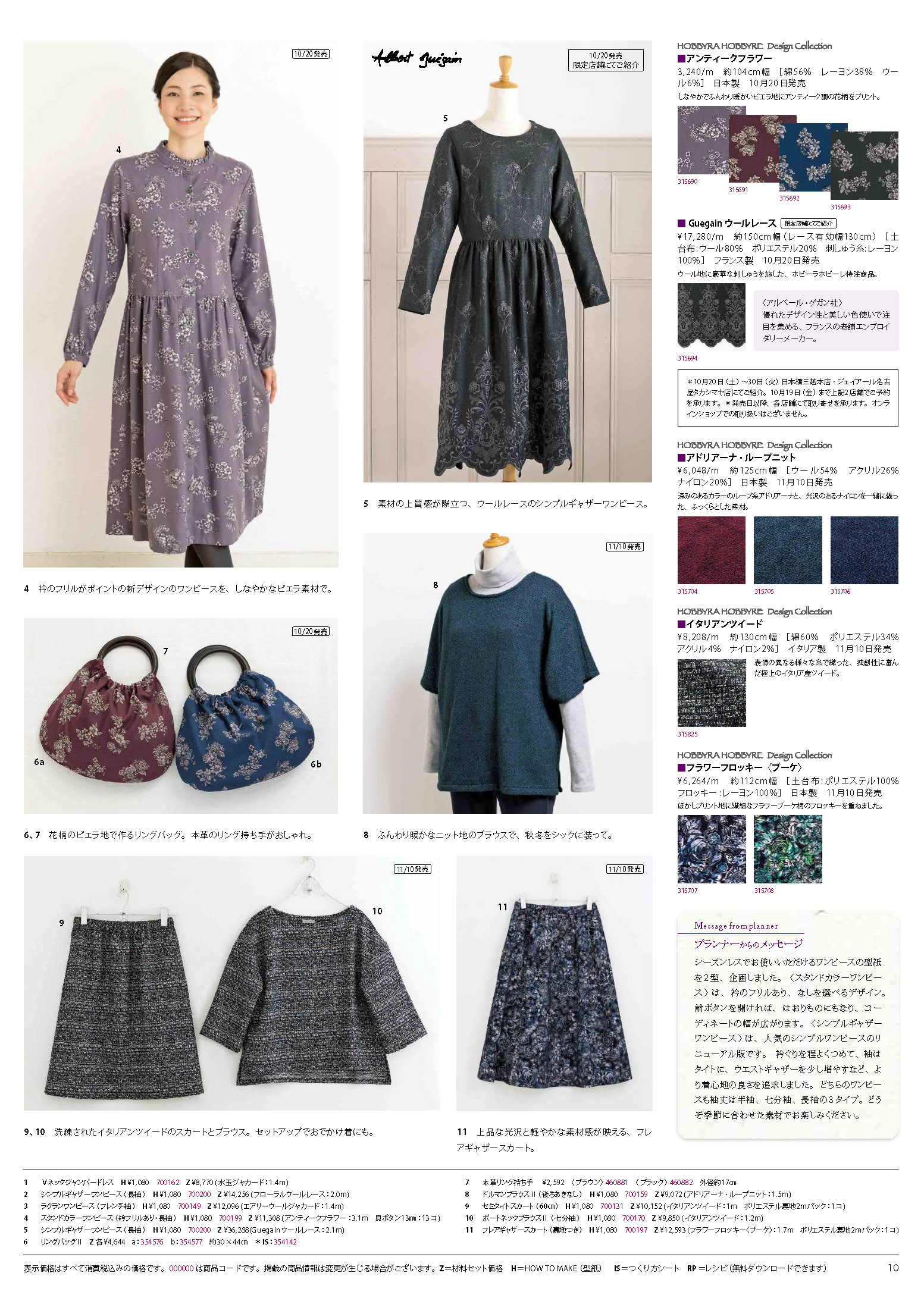This screenshot has height=1301, width=924.
Task: Choose the green flower flocky swatch 315708
Action: 788,849
